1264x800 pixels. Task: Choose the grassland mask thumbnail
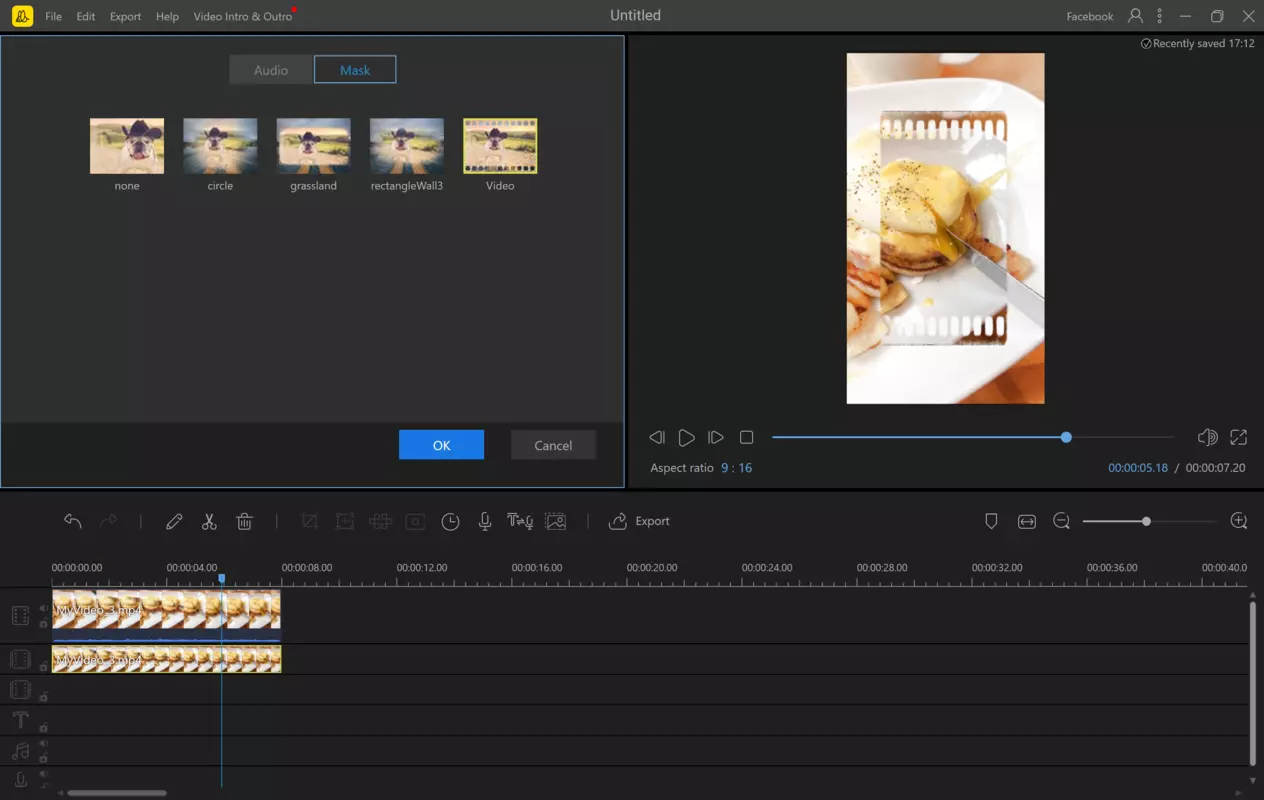pos(313,146)
